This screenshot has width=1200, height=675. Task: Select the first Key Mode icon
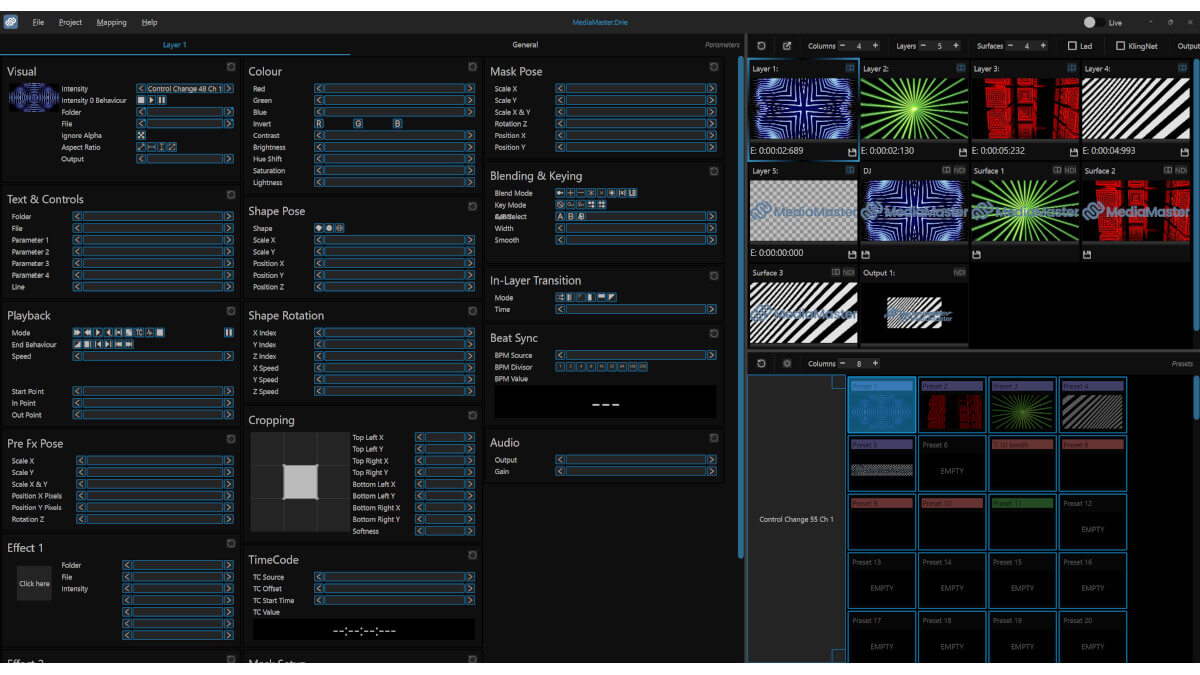coord(561,204)
